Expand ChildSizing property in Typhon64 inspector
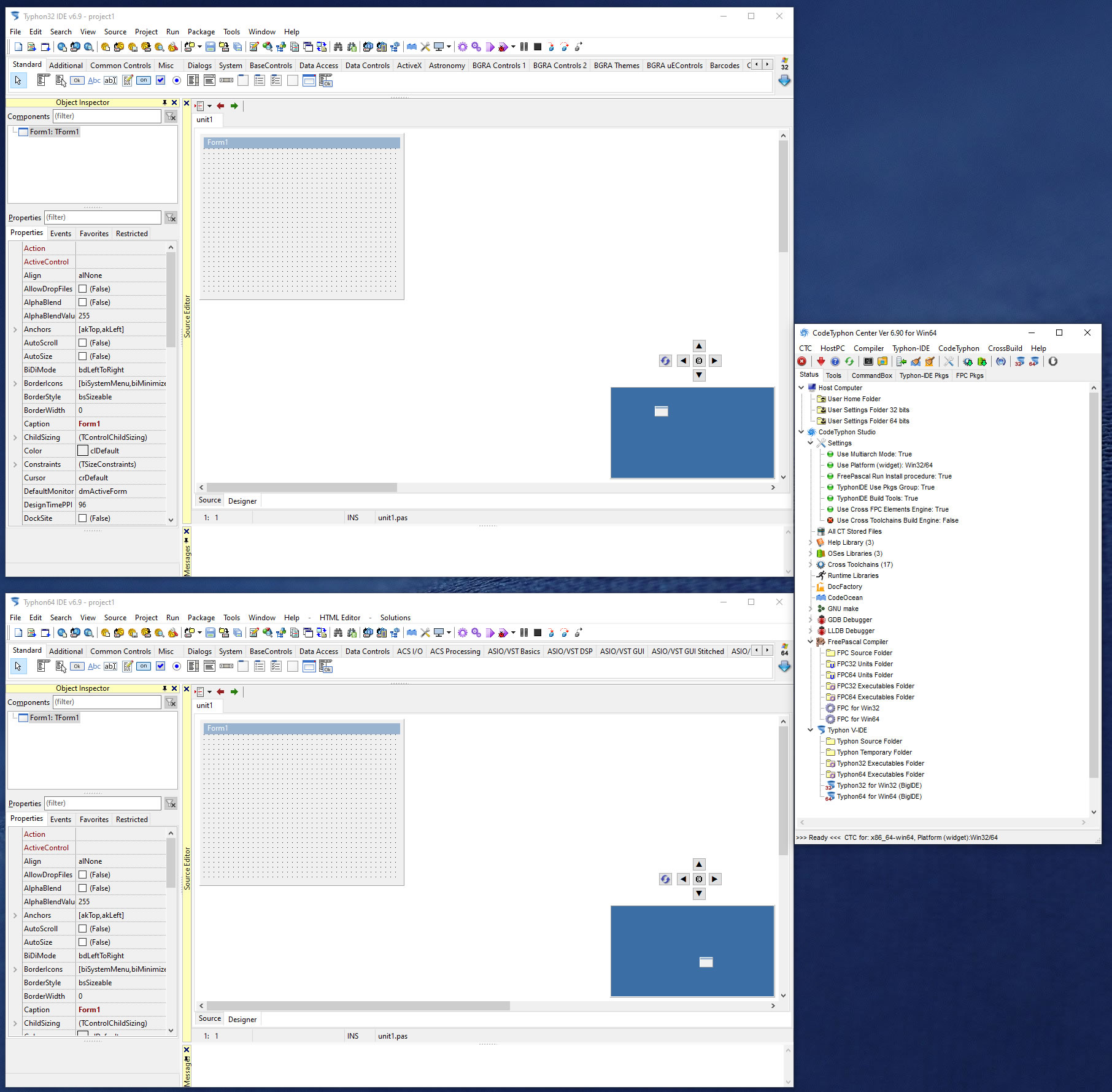 click(15, 1023)
